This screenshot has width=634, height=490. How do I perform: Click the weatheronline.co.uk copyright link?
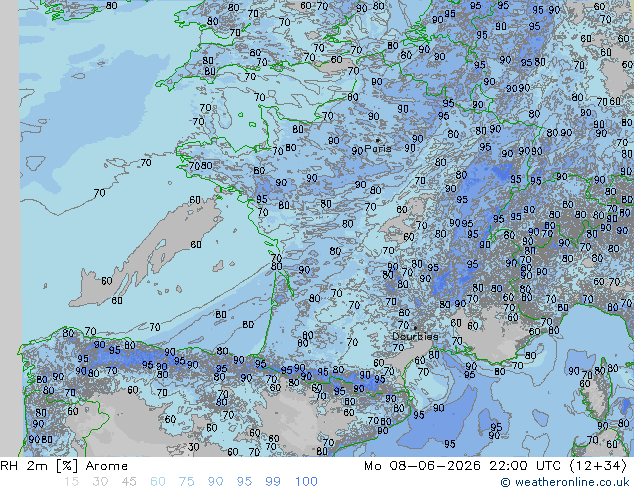pos(565,482)
